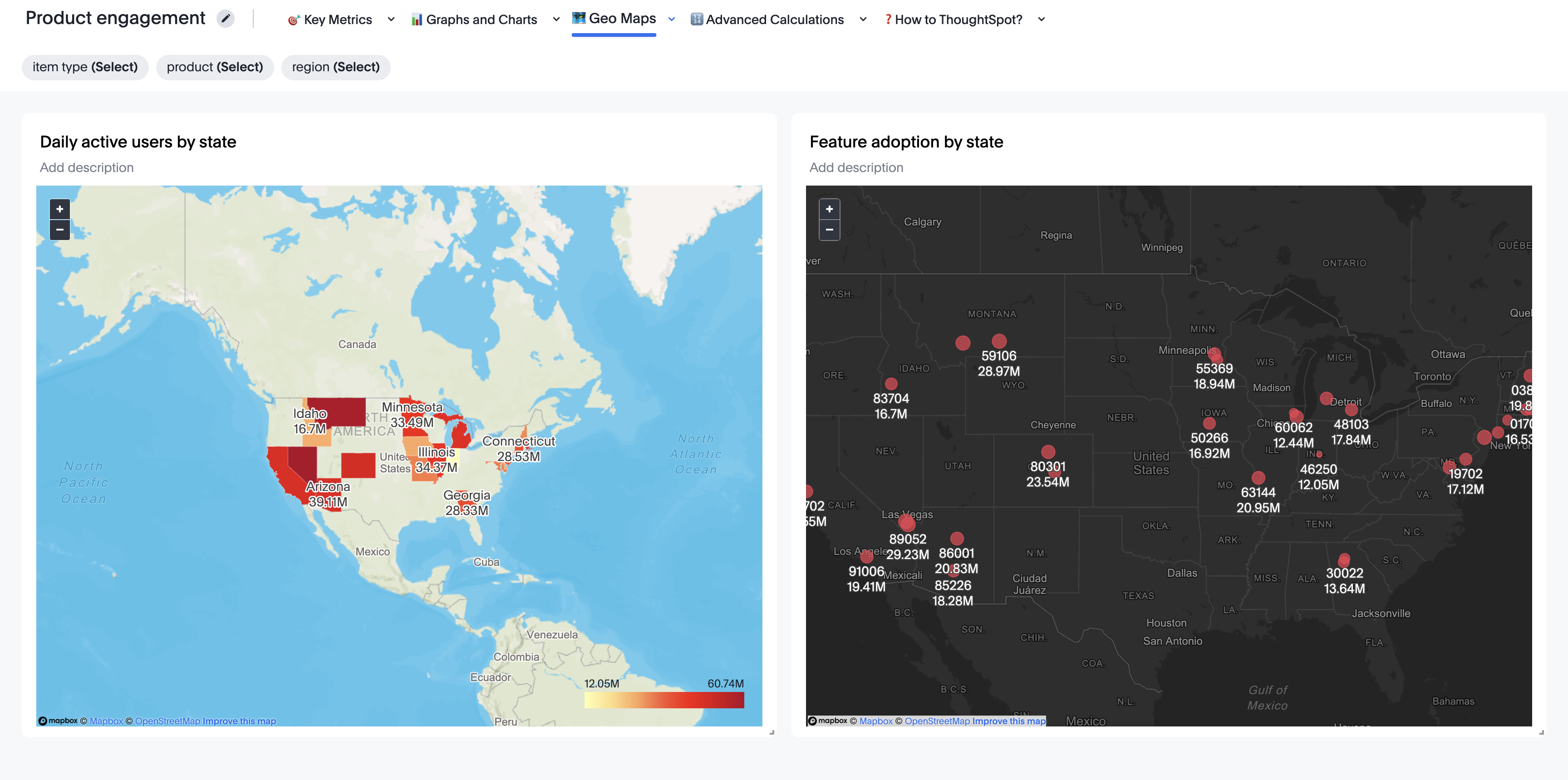This screenshot has width=1568, height=780.
Task: Add description under Daily active users by state
Action: tap(86, 167)
